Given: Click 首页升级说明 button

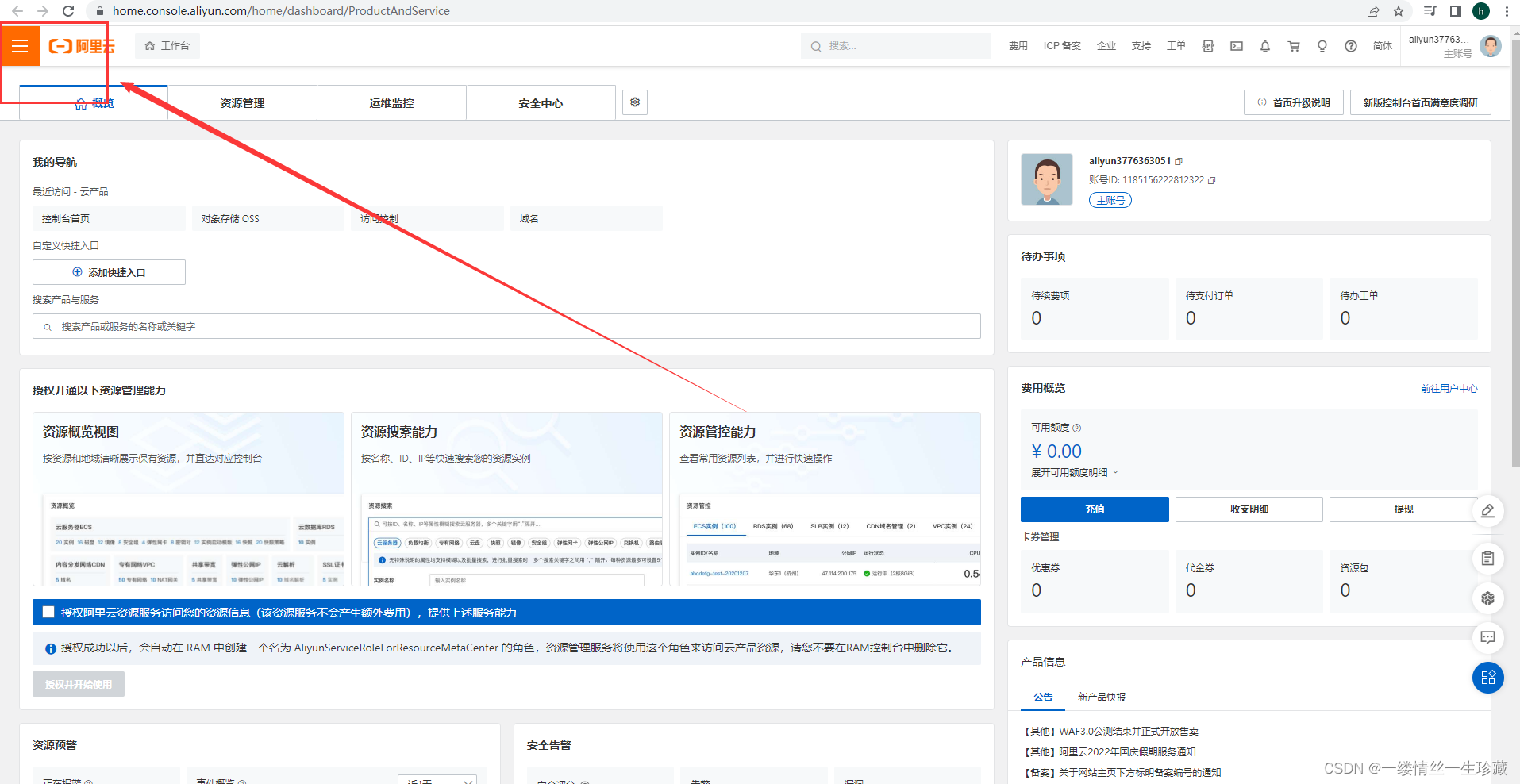Looking at the screenshot, I should click(1294, 102).
